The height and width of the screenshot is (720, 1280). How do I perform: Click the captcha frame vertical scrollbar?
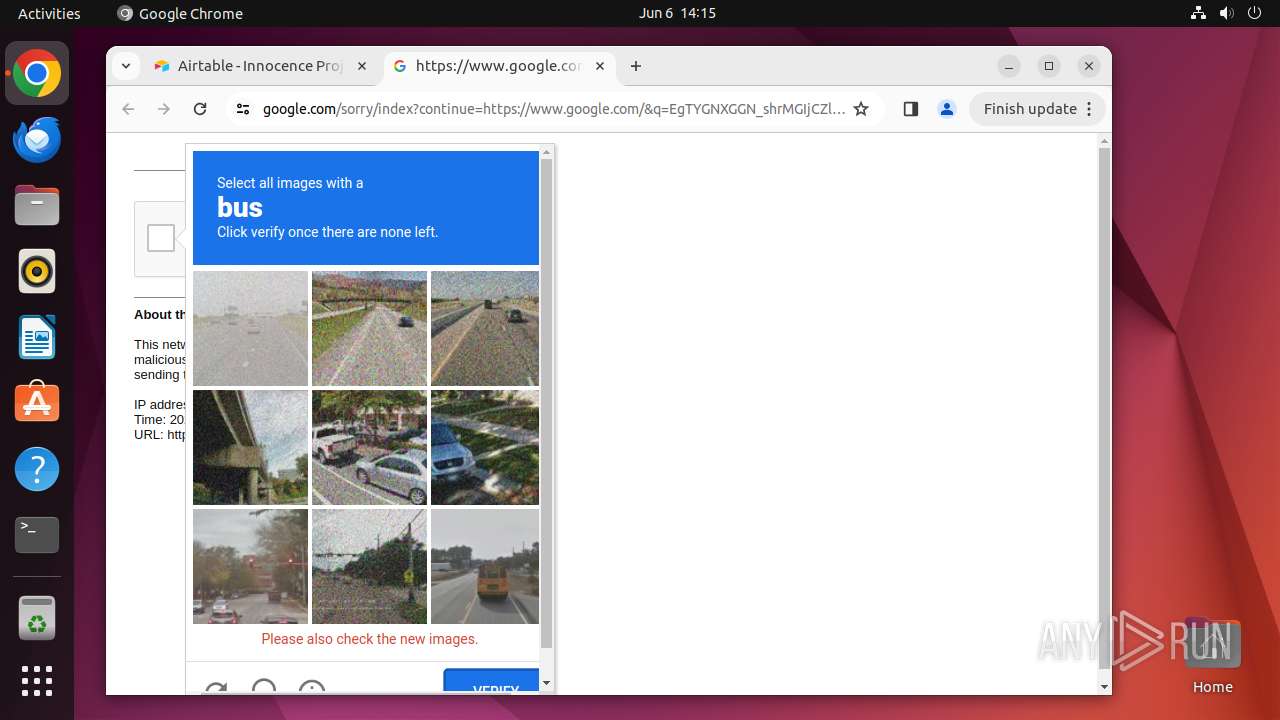[x=546, y=403]
